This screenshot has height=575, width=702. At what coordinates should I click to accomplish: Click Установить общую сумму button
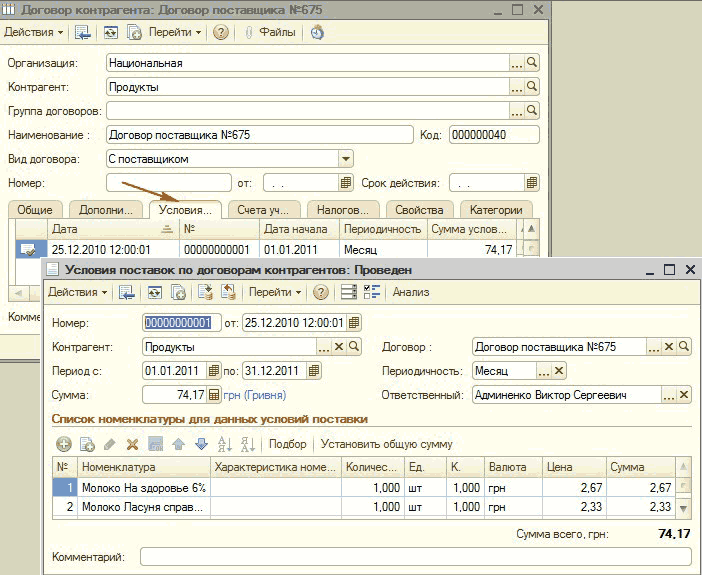[387, 444]
